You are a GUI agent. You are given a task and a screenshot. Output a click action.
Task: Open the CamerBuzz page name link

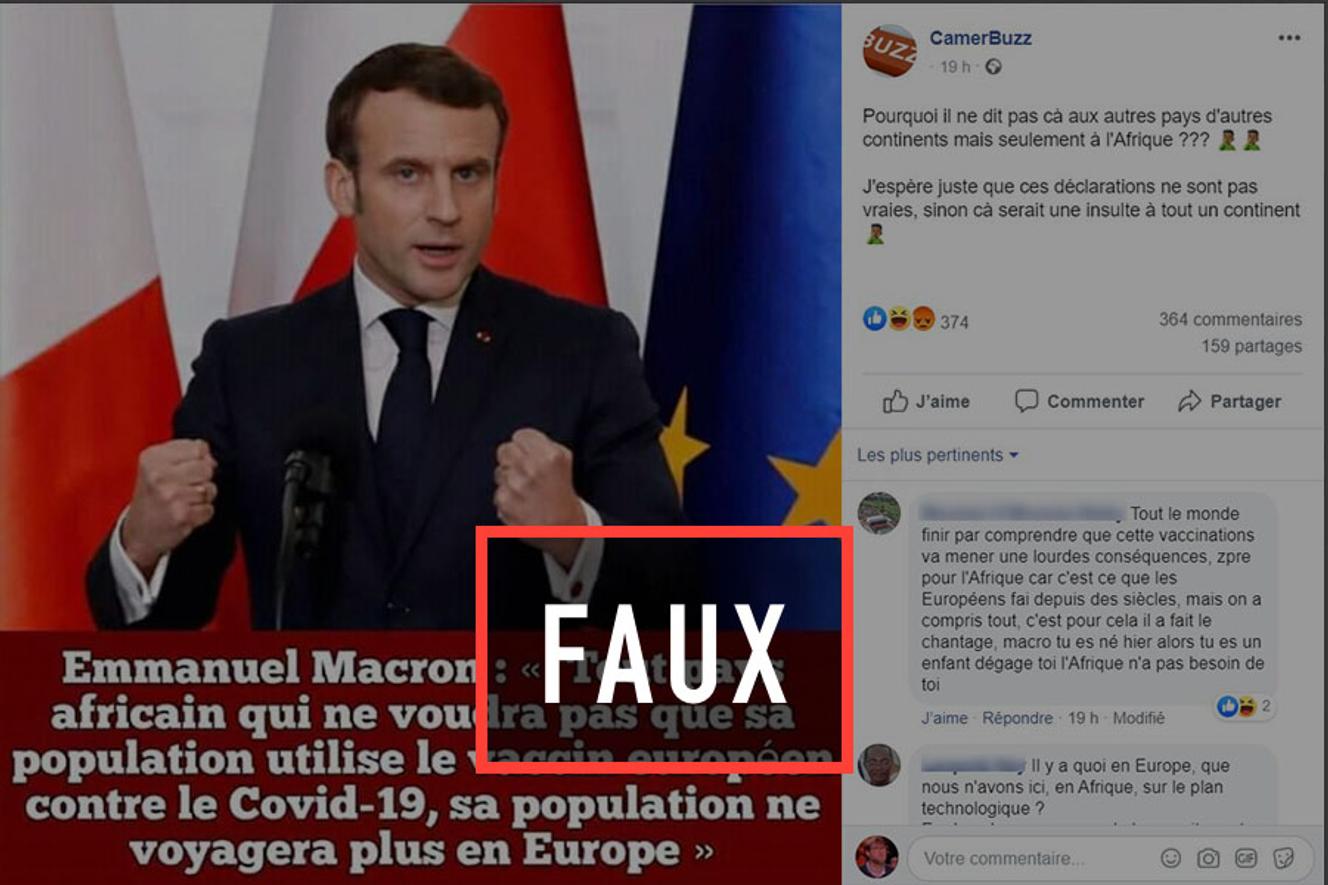click(x=980, y=38)
